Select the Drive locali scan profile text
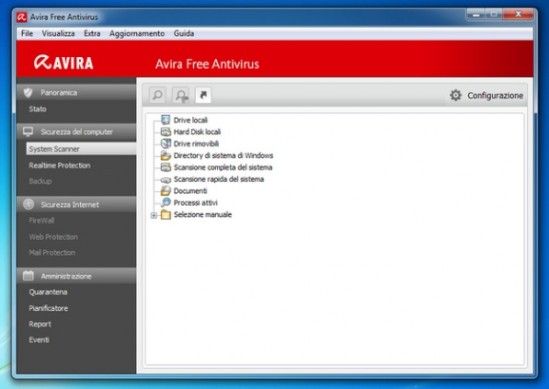The height and width of the screenshot is (389, 549). (x=190, y=120)
